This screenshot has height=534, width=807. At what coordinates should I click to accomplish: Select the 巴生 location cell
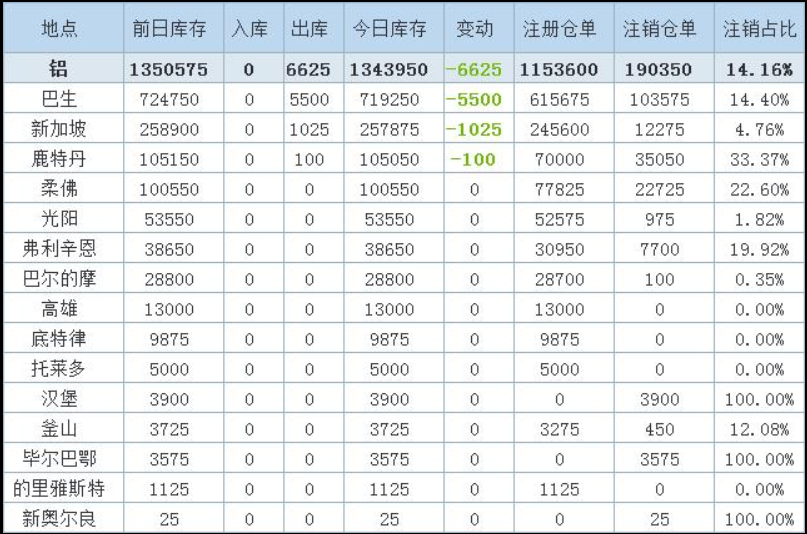(62, 100)
